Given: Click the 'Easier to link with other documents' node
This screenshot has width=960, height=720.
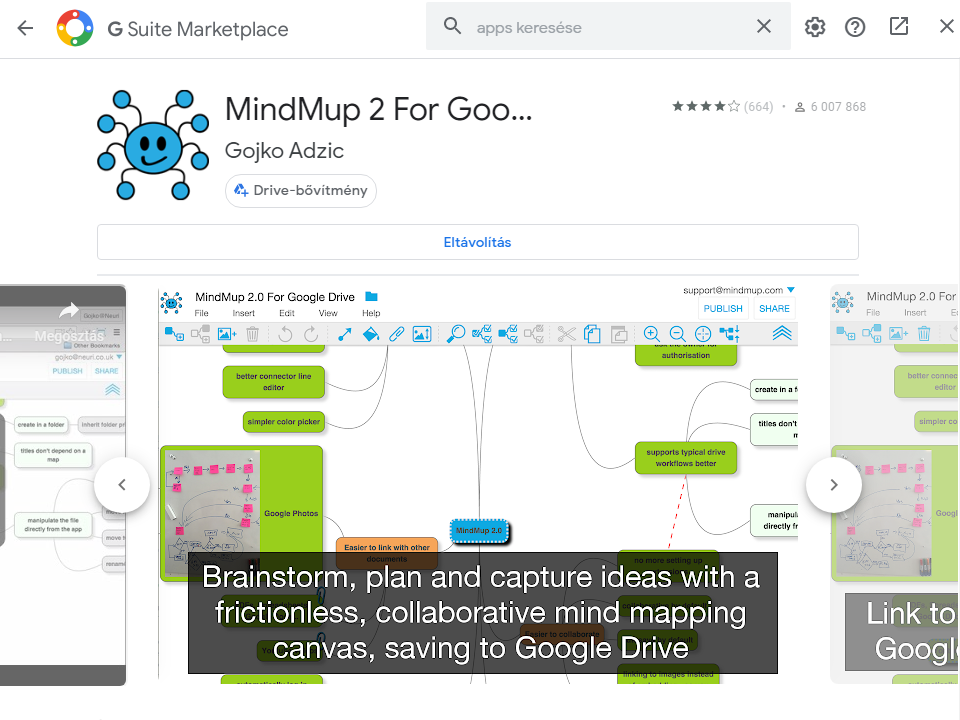Looking at the screenshot, I should click(387, 553).
